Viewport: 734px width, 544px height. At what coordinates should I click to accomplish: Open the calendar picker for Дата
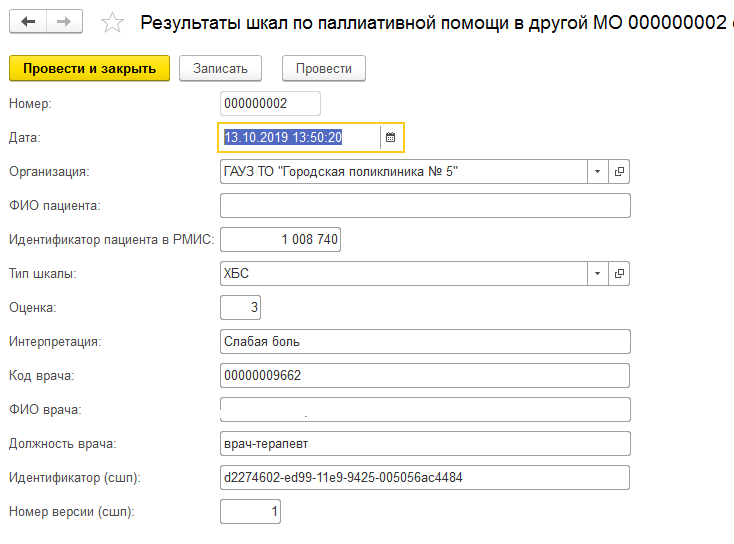click(391, 137)
